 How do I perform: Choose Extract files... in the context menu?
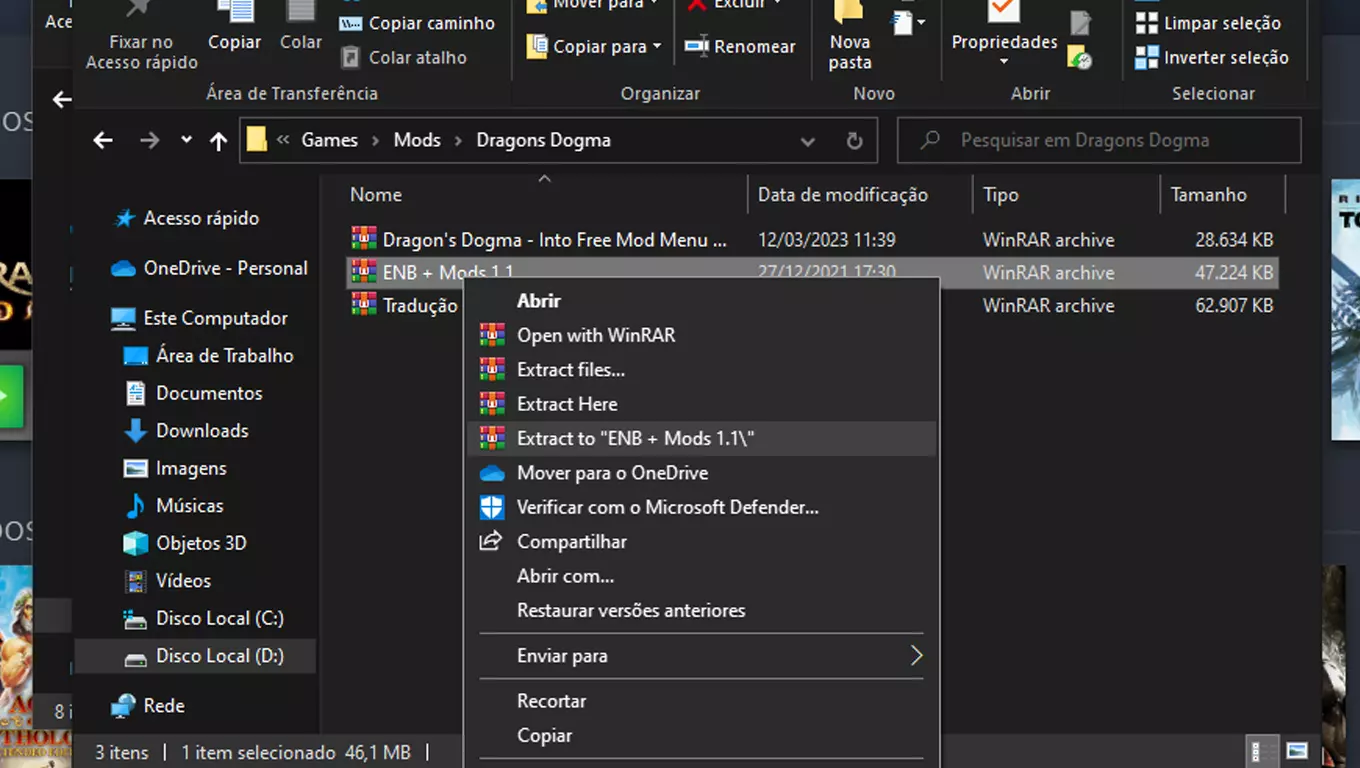pyautogui.click(x=702, y=370)
